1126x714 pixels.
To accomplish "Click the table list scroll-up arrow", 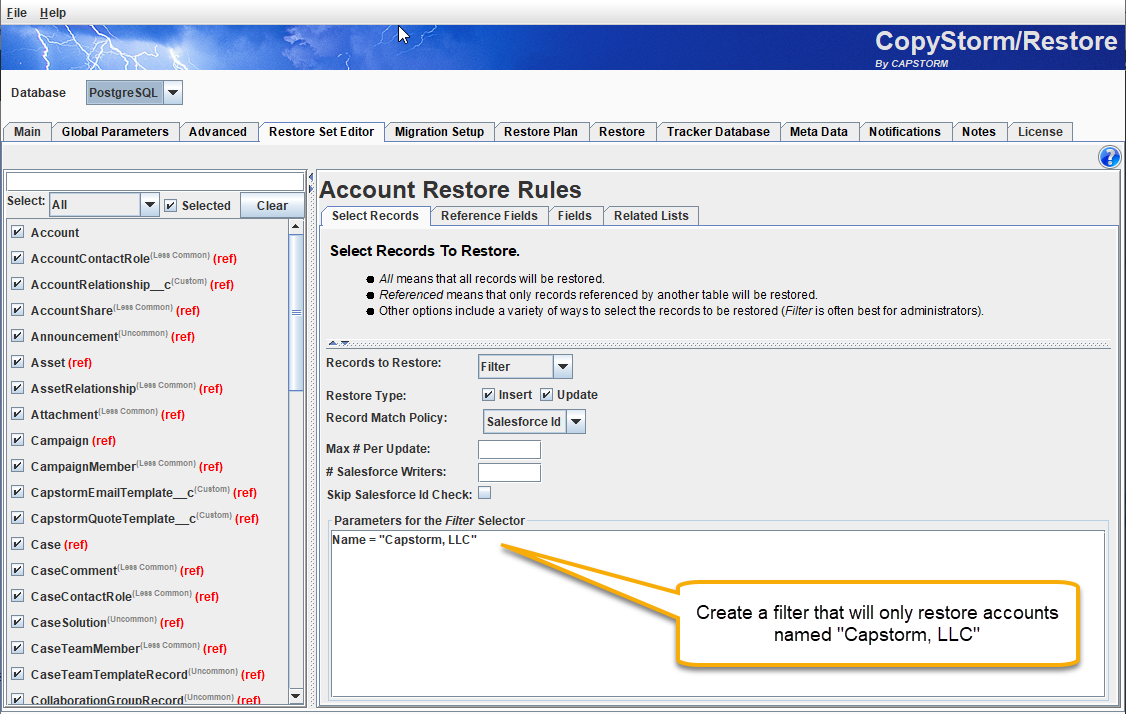I will click(x=296, y=226).
